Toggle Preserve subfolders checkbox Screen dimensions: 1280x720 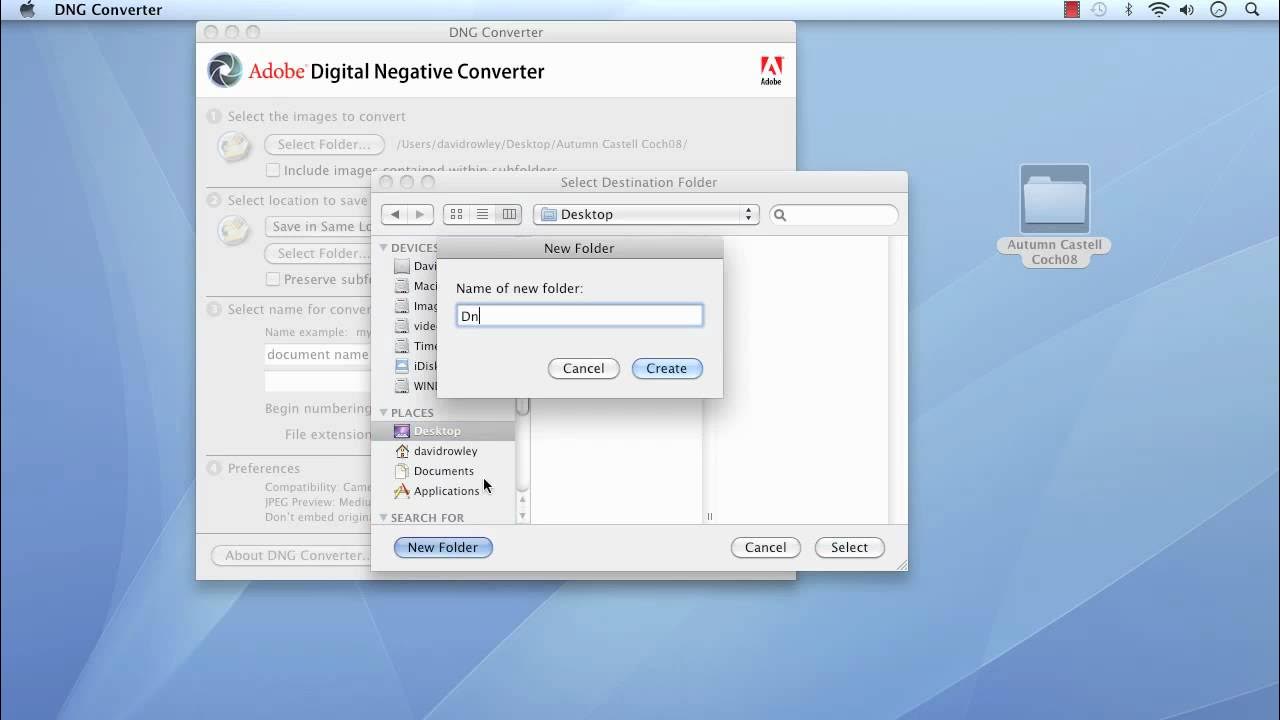pyautogui.click(x=272, y=279)
